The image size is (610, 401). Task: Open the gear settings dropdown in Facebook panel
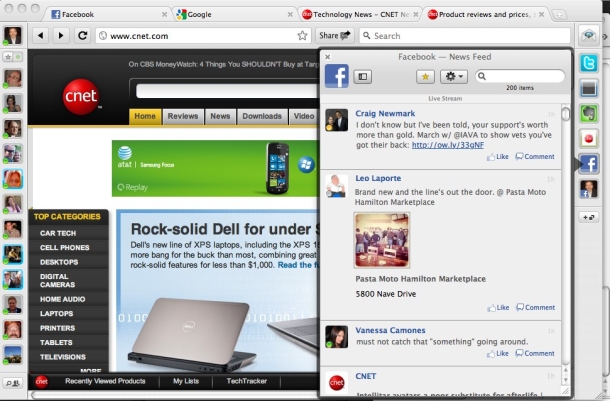(454, 77)
